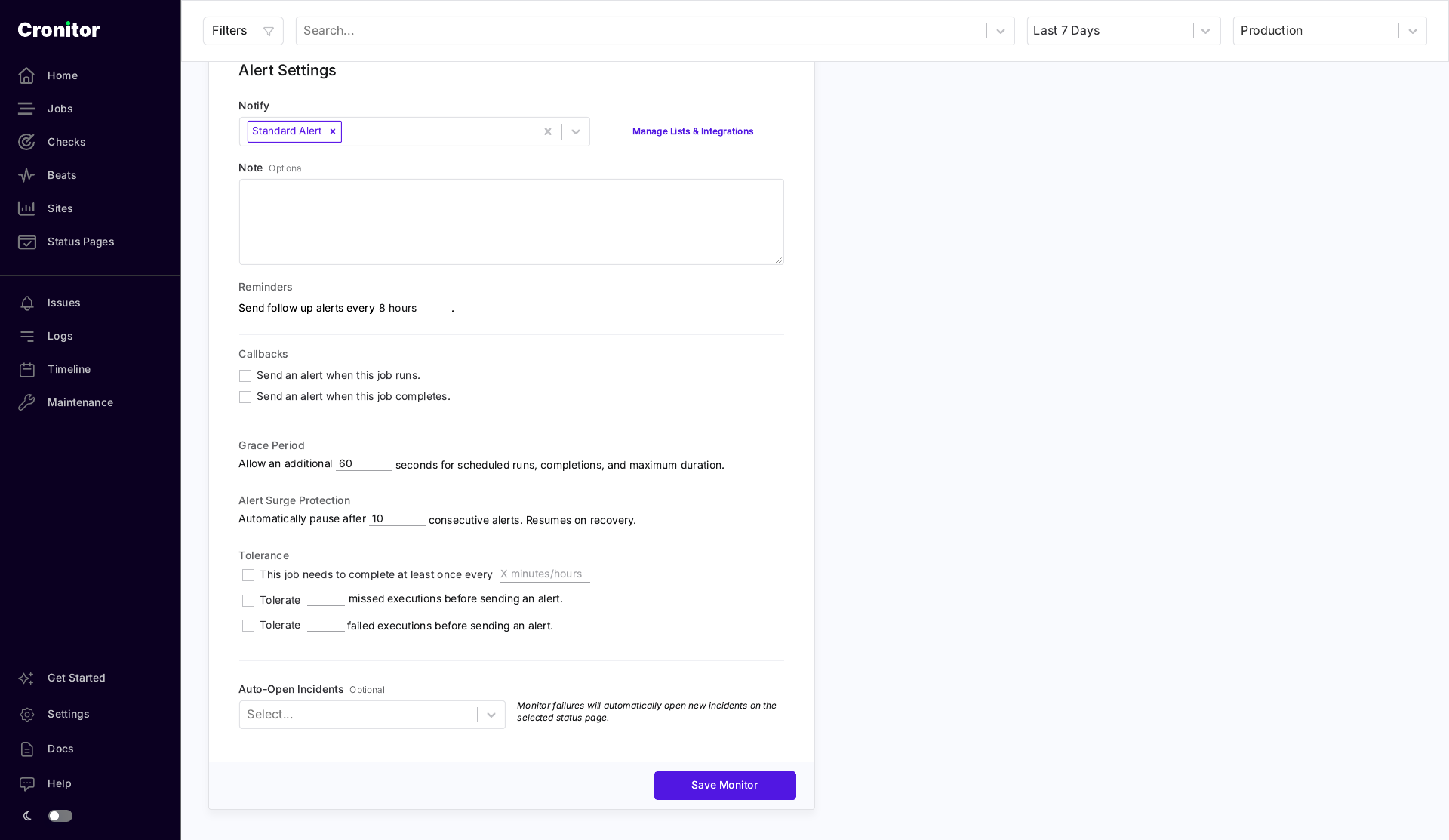Image resolution: width=1449 pixels, height=840 pixels.
Task: Click the Settings gear icon
Action: coord(27,714)
